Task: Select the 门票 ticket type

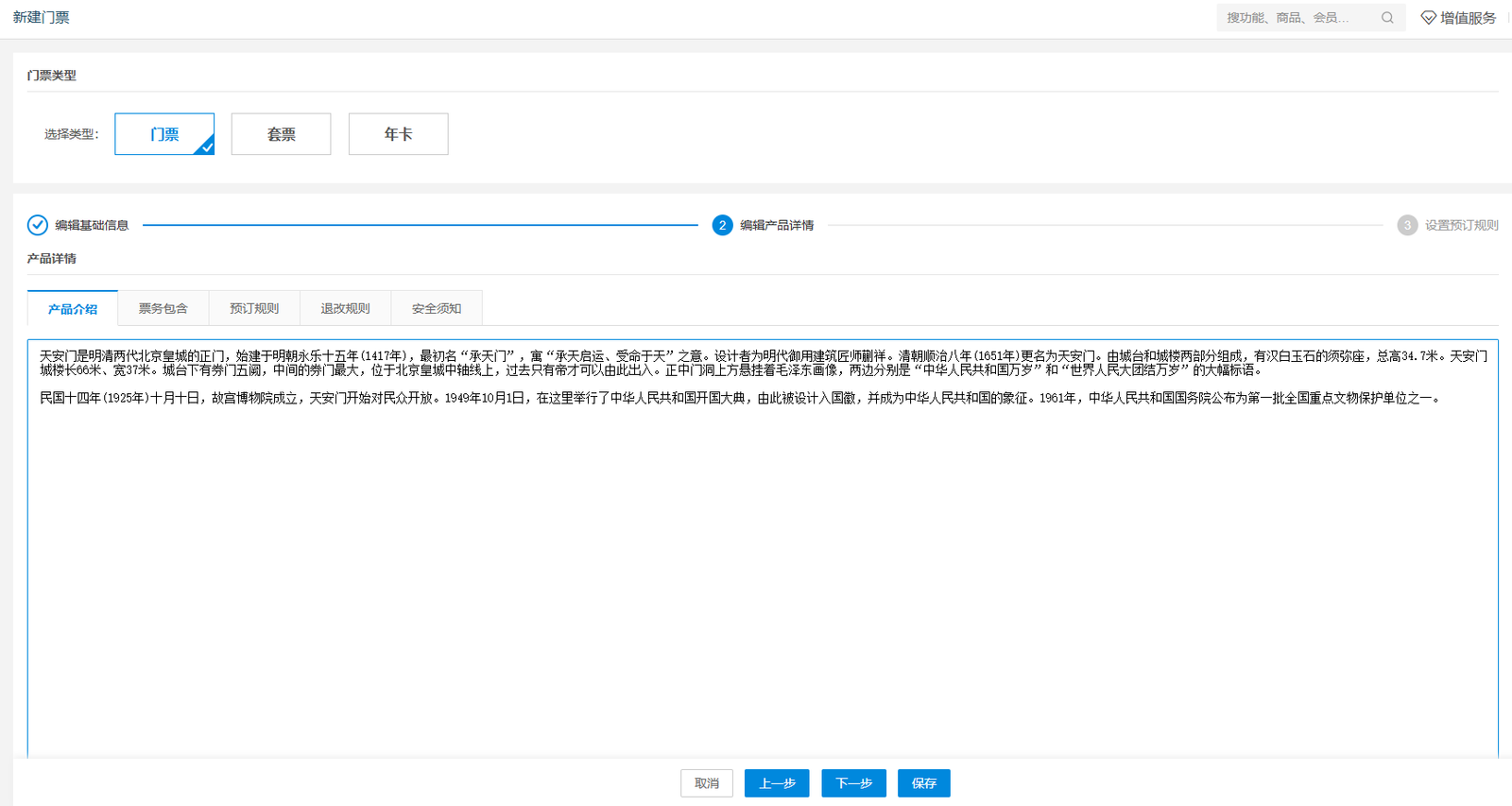Action: pos(164,134)
